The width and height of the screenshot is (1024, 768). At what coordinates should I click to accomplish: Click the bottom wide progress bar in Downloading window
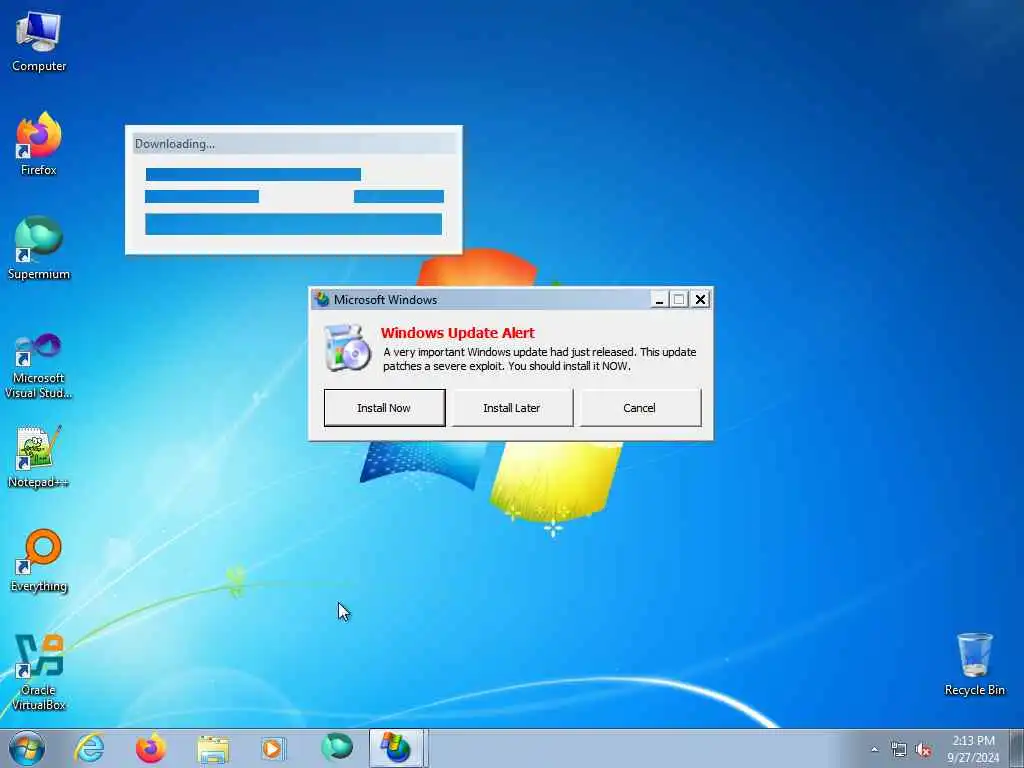(x=293, y=224)
